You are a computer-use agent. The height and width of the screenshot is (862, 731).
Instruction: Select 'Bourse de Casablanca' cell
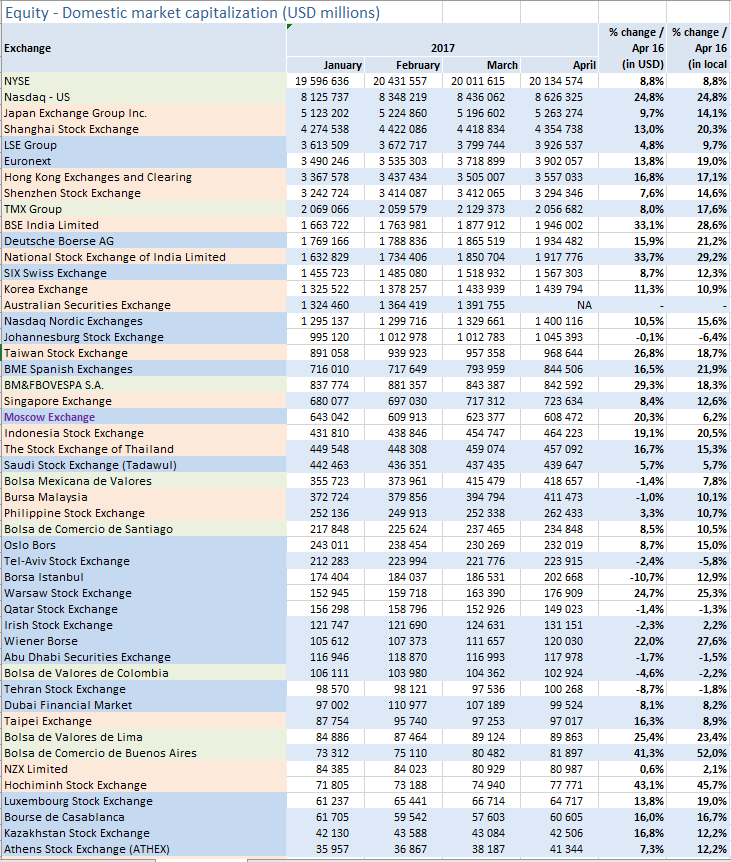click(x=144, y=816)
